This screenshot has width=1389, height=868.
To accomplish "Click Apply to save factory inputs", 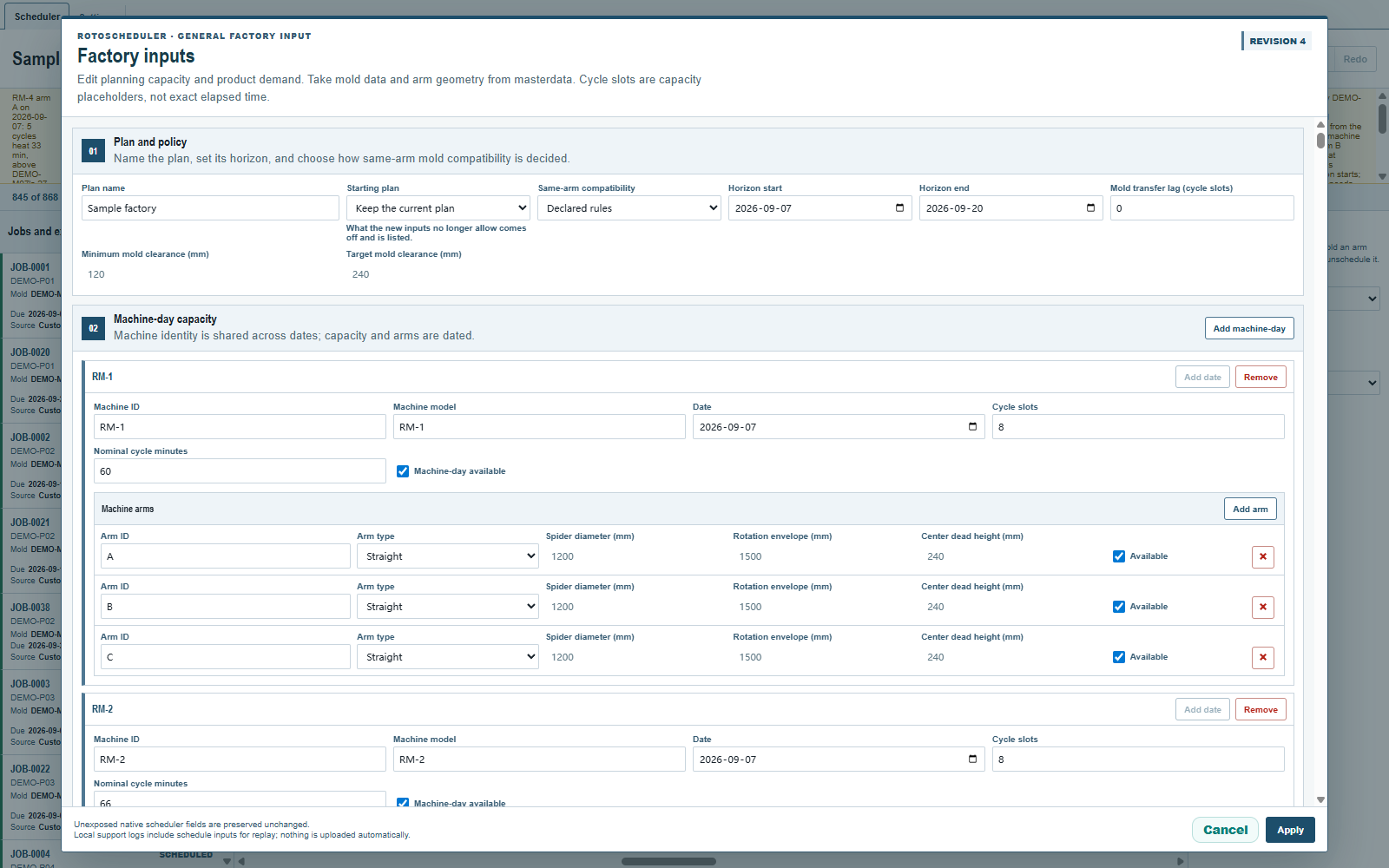I will point(1290,830).
